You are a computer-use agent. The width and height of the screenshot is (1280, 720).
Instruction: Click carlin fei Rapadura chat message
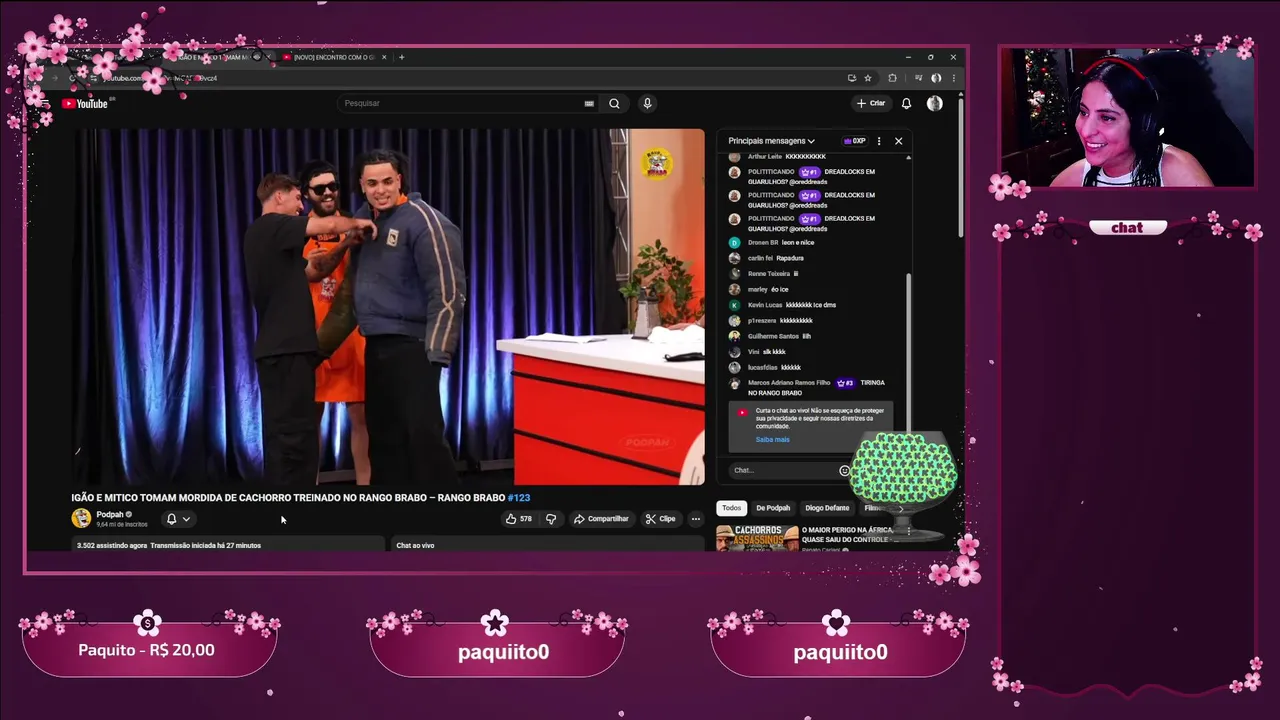[x=815, y=258]
